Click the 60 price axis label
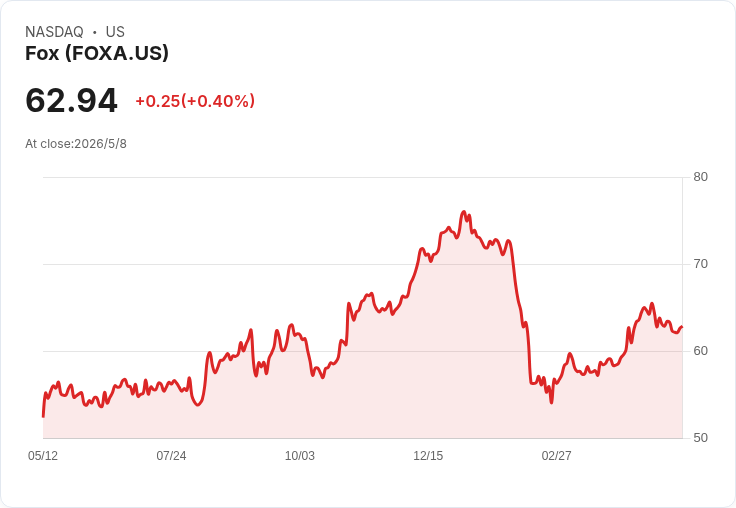 [x=700, y=351]
